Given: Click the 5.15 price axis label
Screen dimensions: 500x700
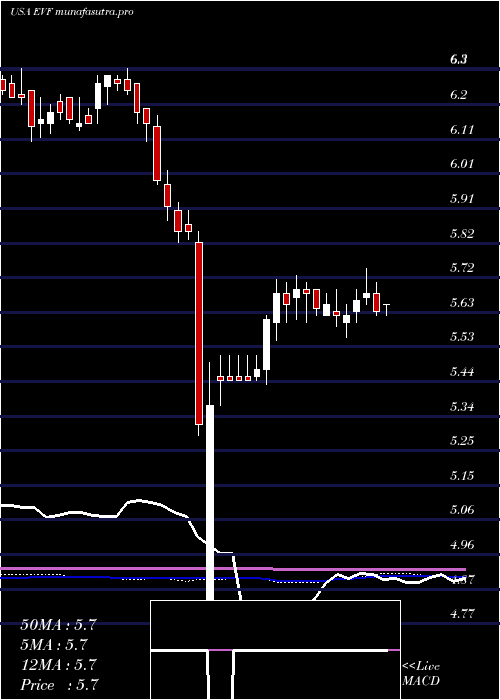Looking at the screenshot, I should pos(462,475).
